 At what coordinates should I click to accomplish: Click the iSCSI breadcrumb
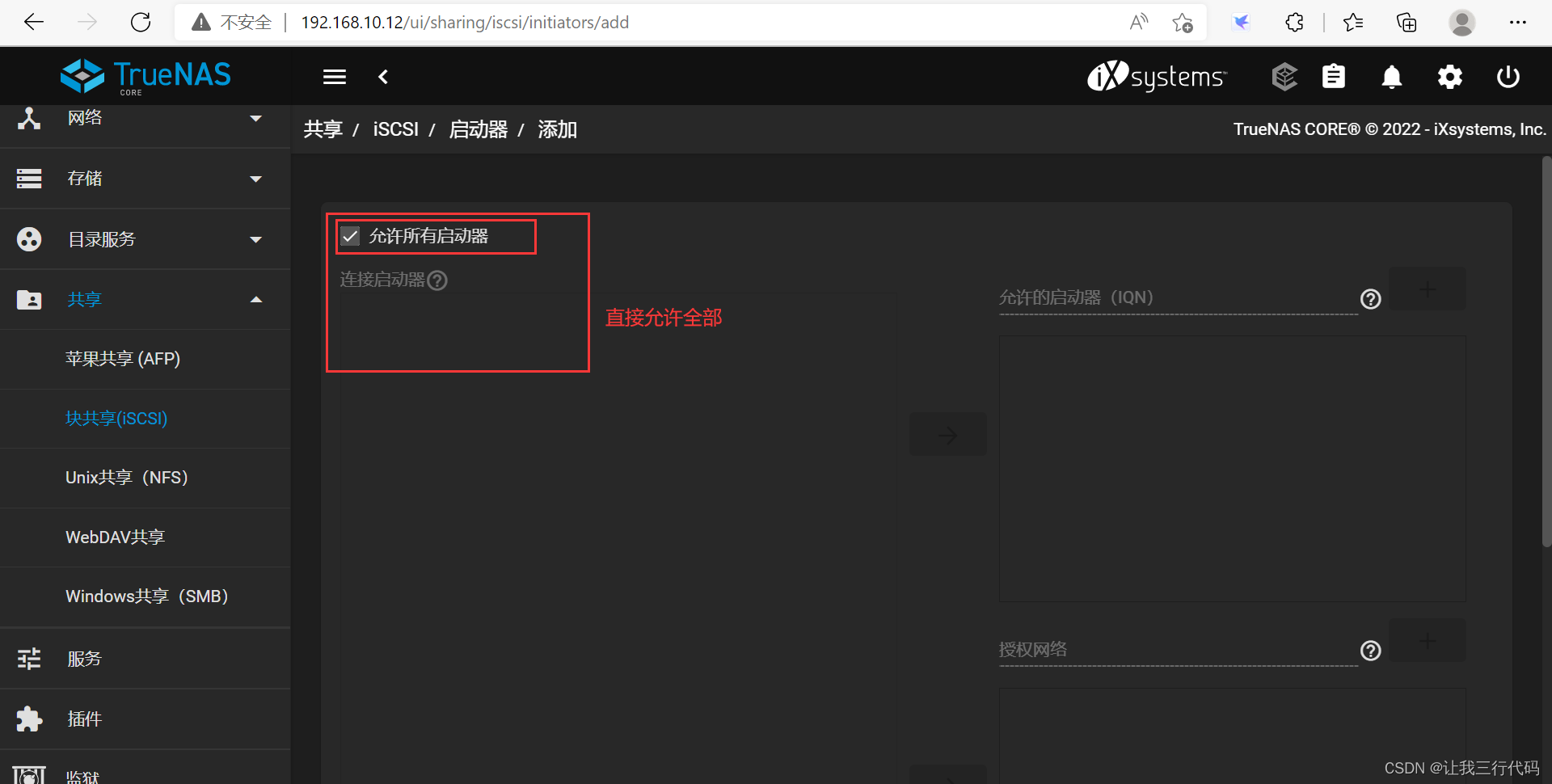395,129
